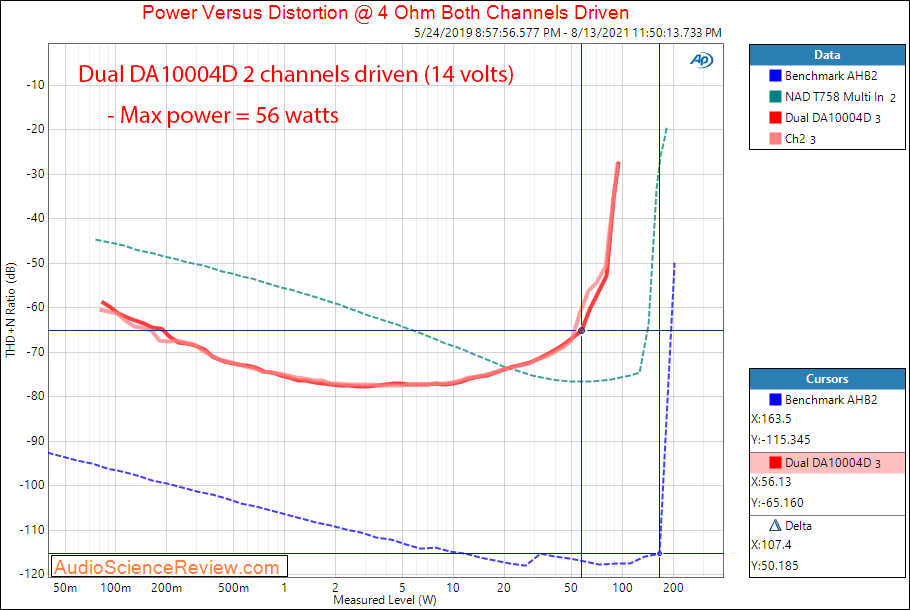This screenshot has height=610, width=910.
Task: Click the Delta label in Cursors
Action: pyautogui.click(x=799, y=526)
